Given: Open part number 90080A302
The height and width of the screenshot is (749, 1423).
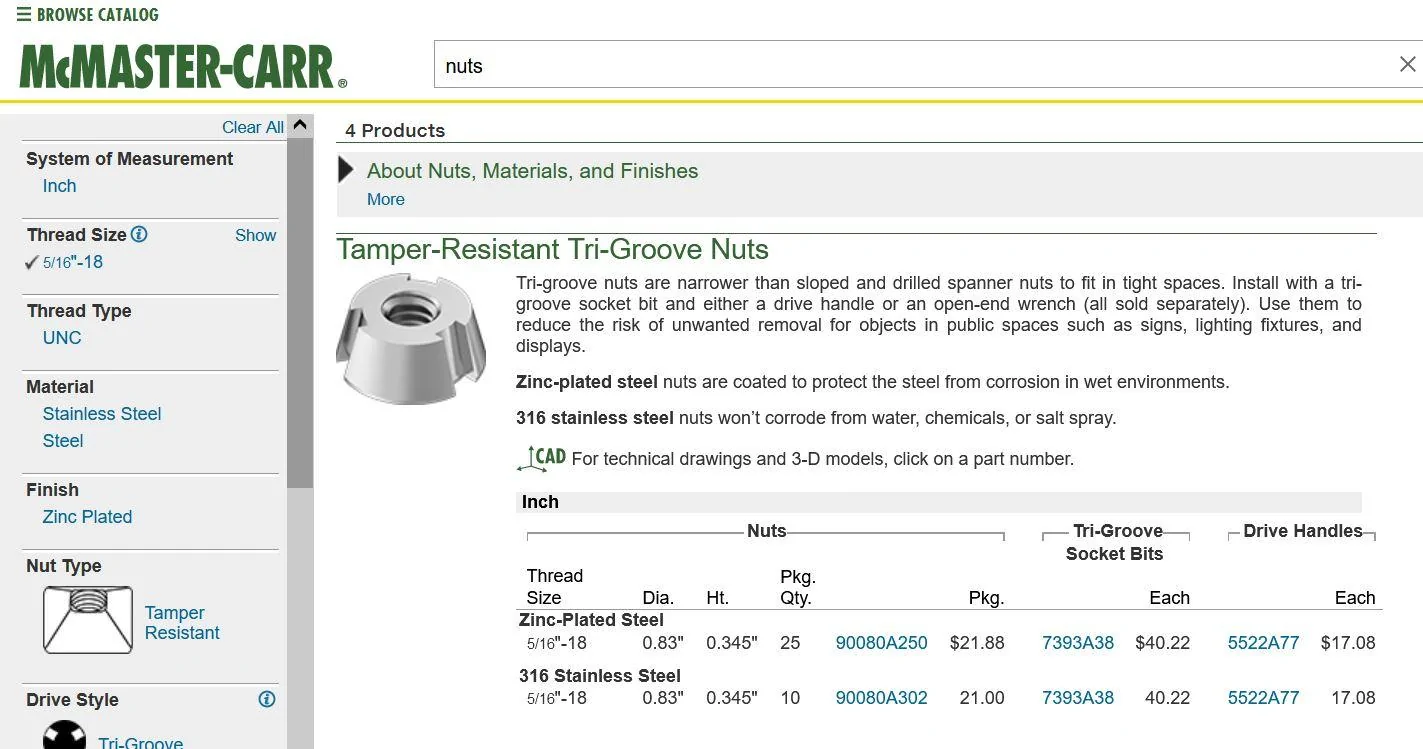Looking at the screenshot, I should (882, 698).
